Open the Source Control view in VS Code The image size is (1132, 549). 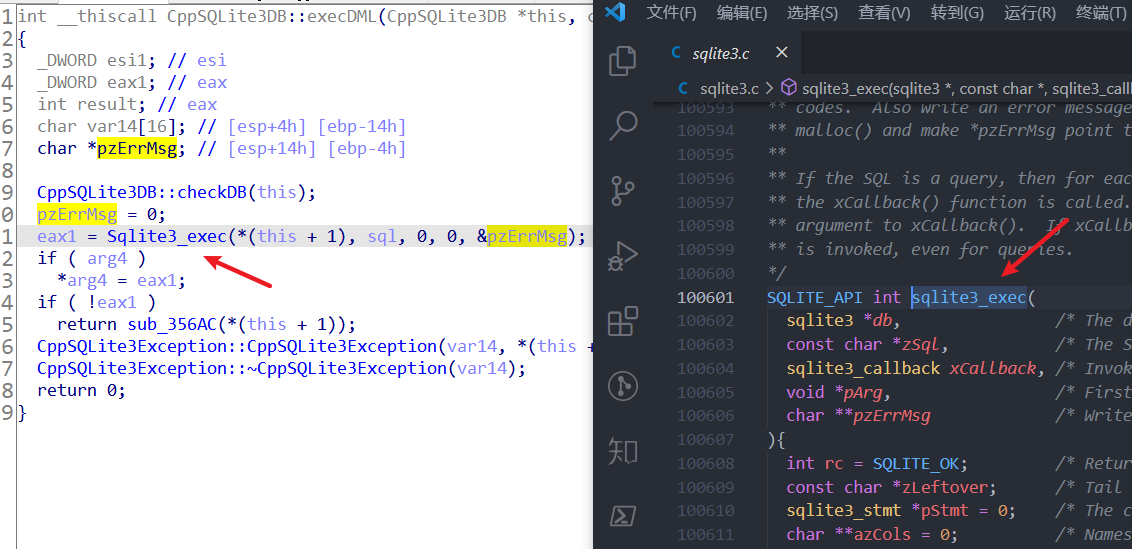[x=622, y=191]
